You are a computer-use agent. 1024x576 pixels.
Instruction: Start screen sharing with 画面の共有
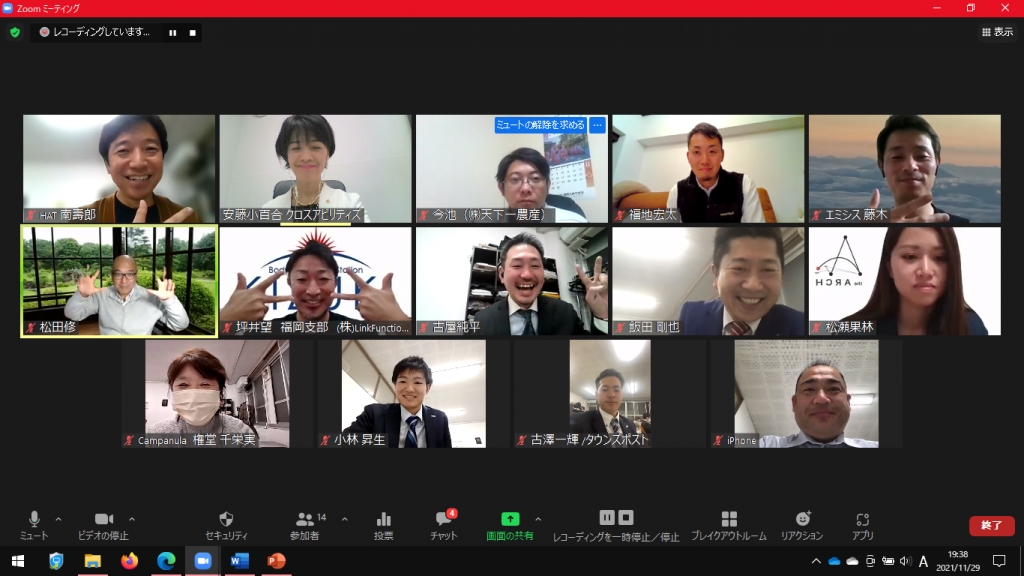pos(510,524)
